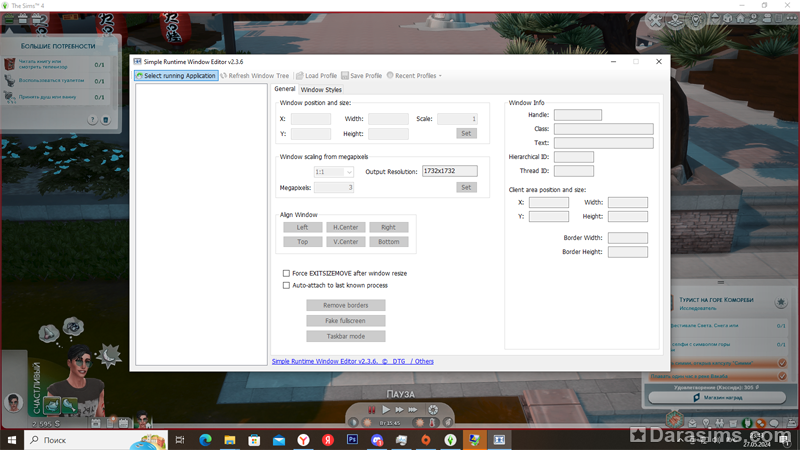Click the Handle field in Window Info
The width and height of the screenshot is (800, 450).
[x=578, y=115]
